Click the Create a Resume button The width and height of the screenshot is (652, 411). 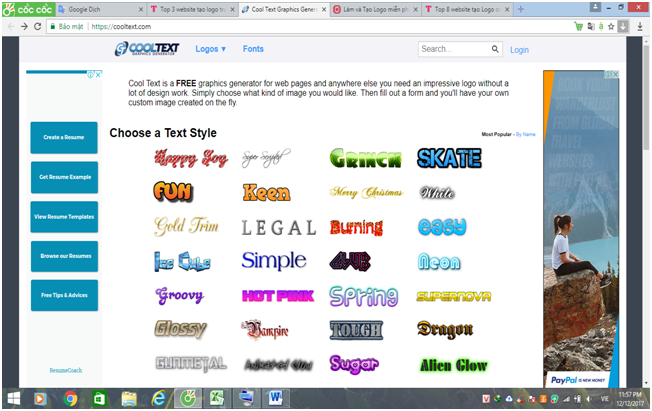point(64,136)
